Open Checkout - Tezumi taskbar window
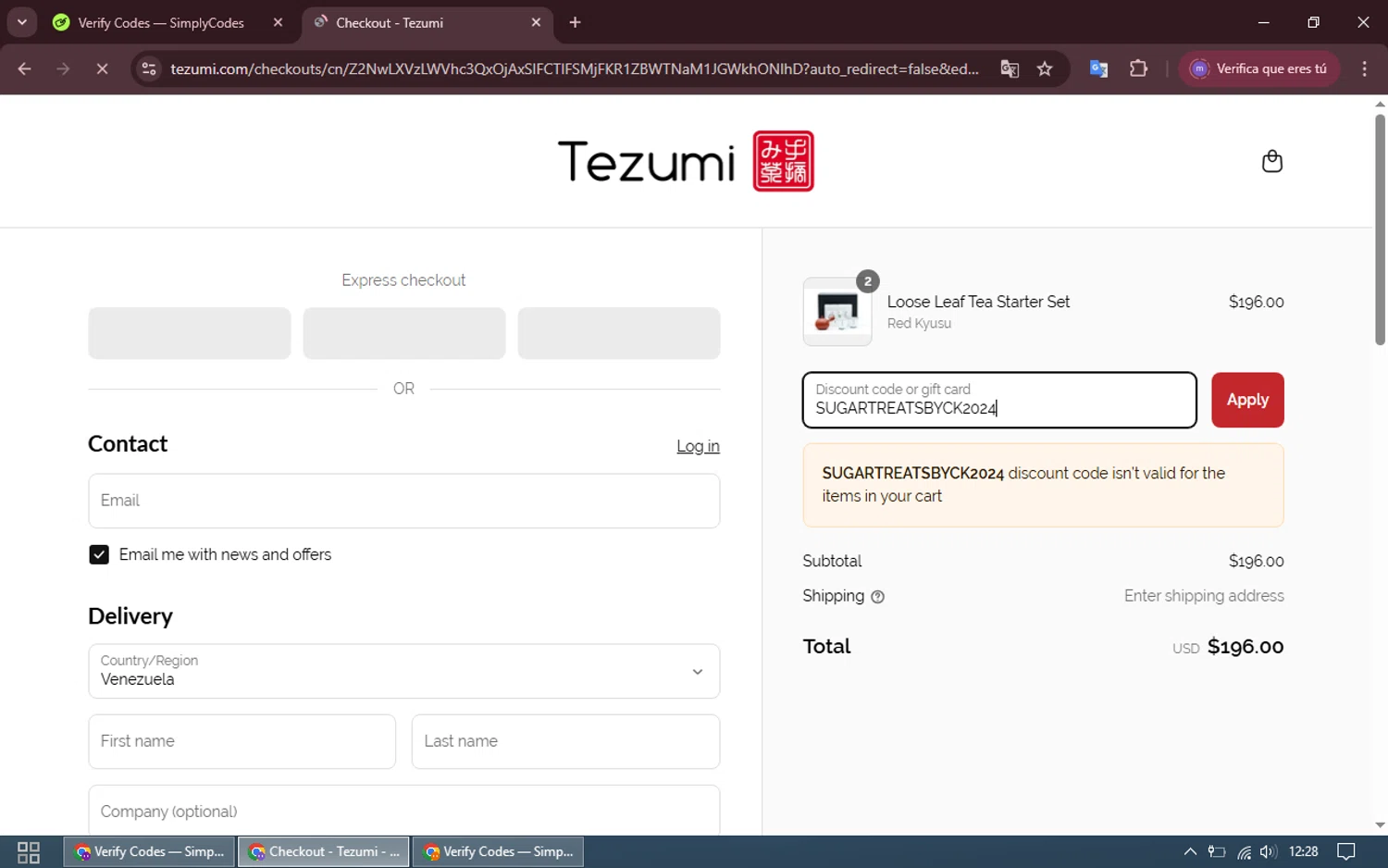 324,851
